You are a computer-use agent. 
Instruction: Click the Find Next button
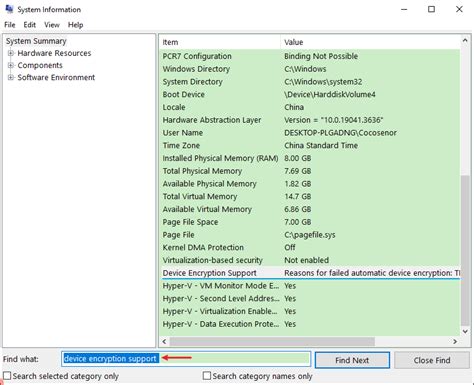click(352, 360)
